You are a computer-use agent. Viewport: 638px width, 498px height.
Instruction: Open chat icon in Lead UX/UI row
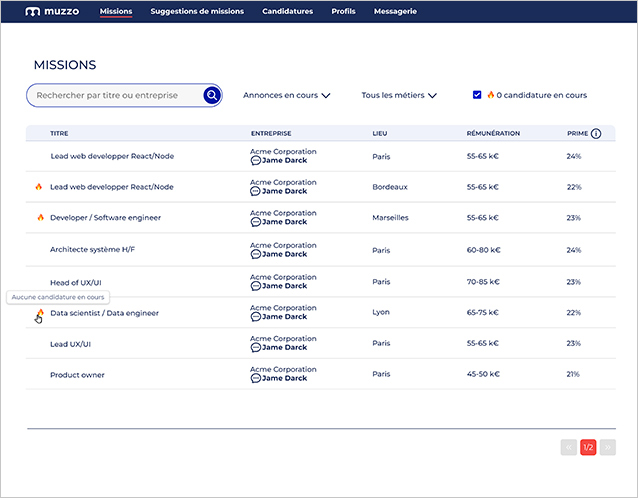point(256,347)
